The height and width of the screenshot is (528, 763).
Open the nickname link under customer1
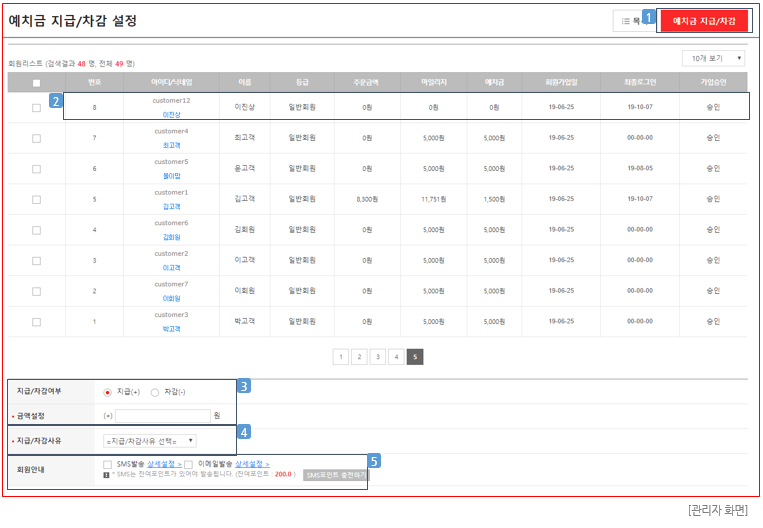171,206
